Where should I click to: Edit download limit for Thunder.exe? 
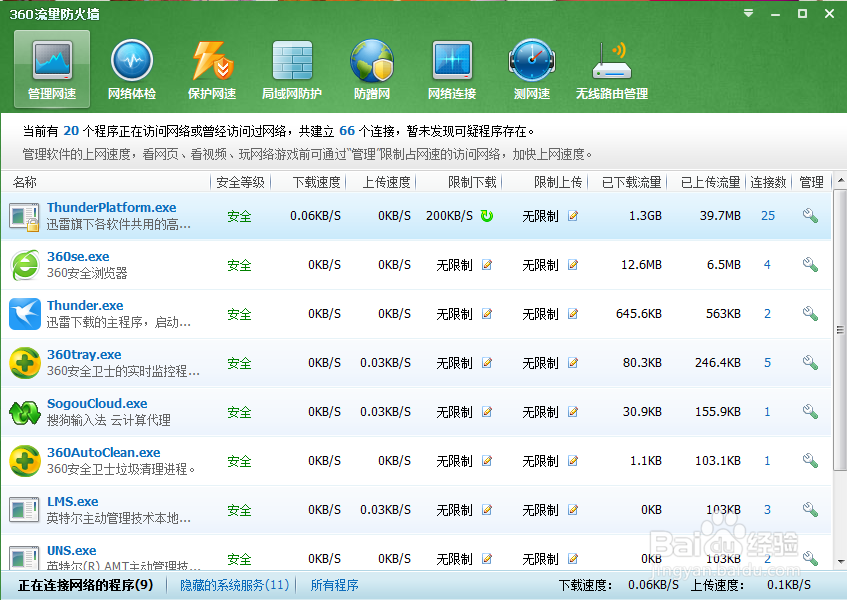487,314
